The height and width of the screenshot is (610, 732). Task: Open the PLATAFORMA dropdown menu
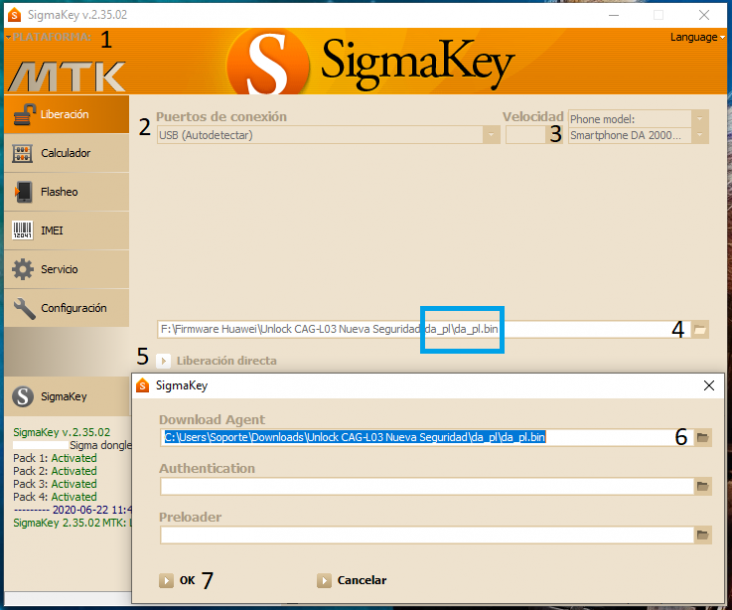(x=49, y=37)
